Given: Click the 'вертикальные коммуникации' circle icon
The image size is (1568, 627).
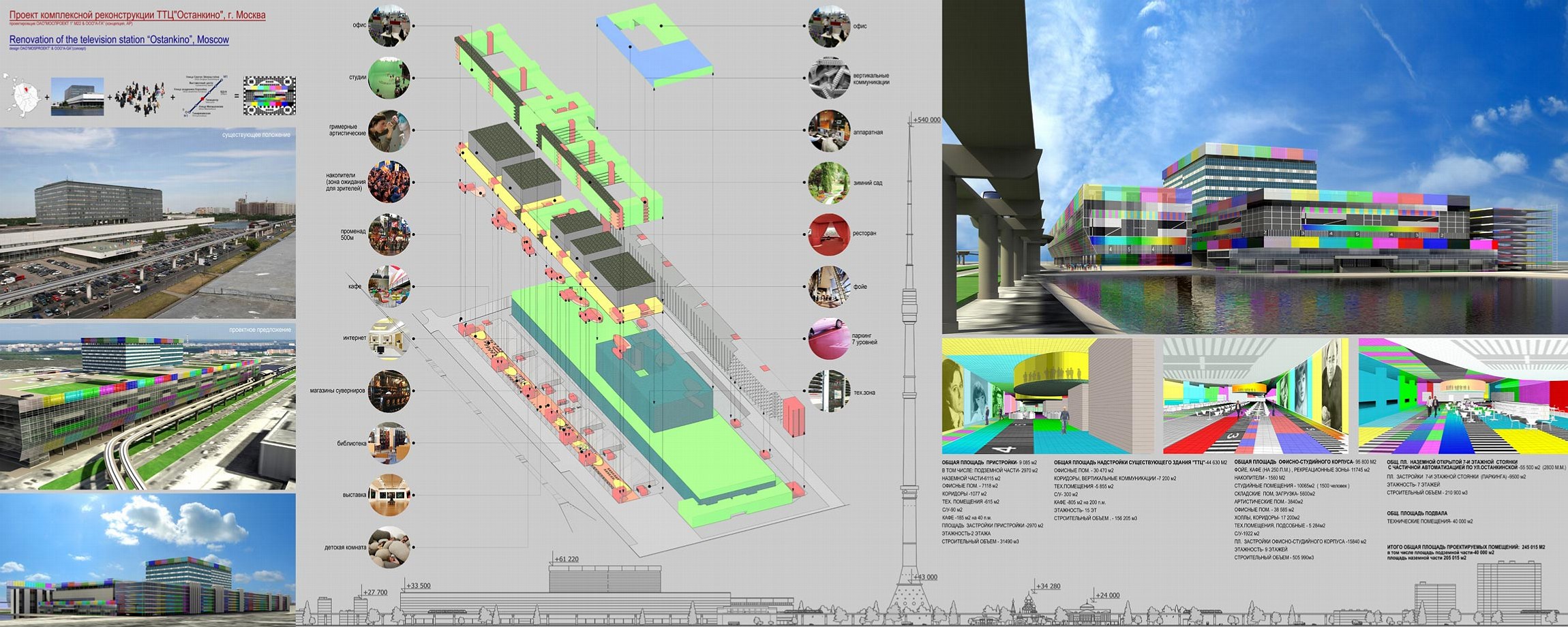Looking at the screenshot, I should 828,78.
